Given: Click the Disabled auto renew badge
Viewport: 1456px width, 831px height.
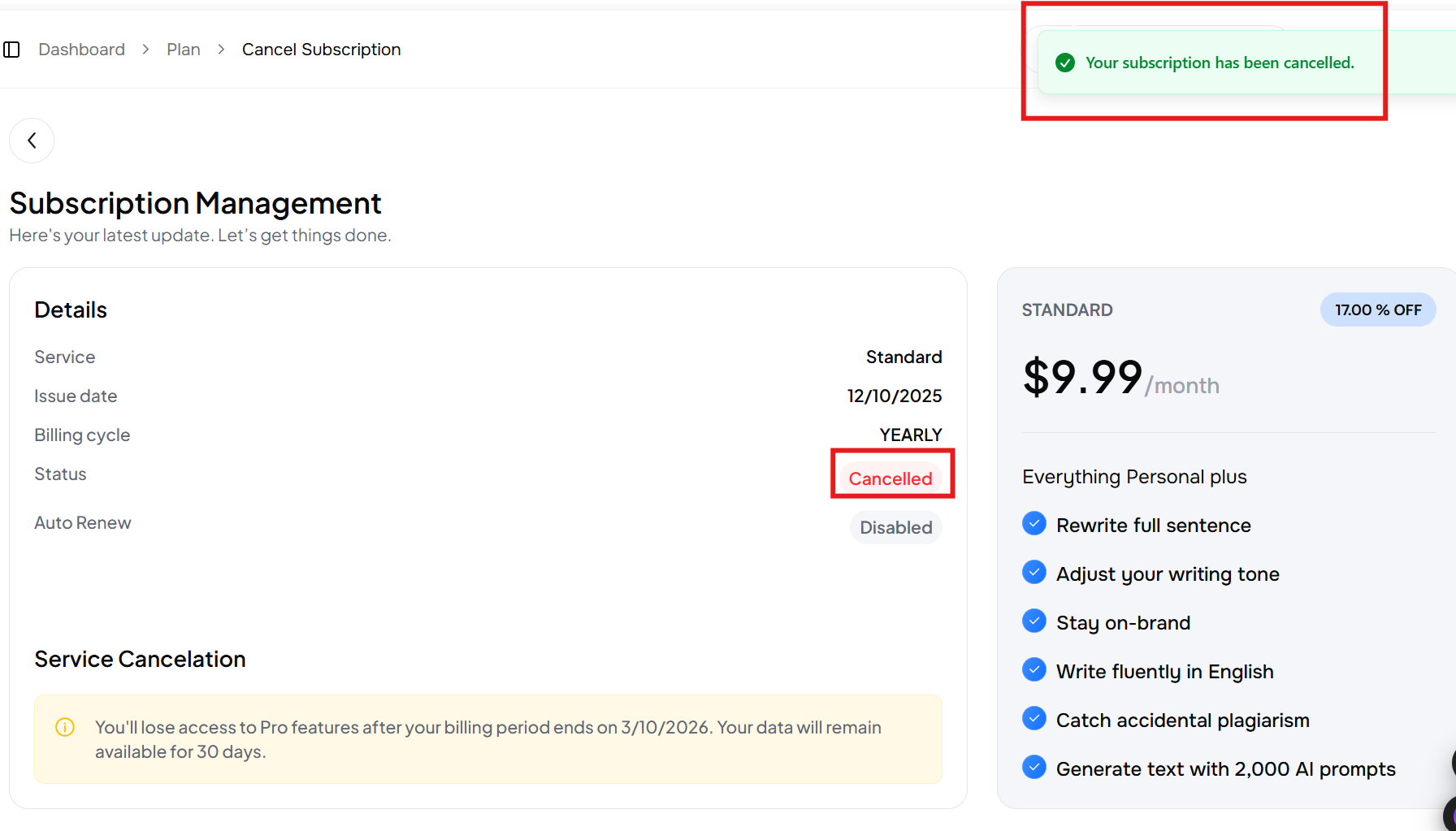Looking at the screenshot, I should tap(895, 527).
